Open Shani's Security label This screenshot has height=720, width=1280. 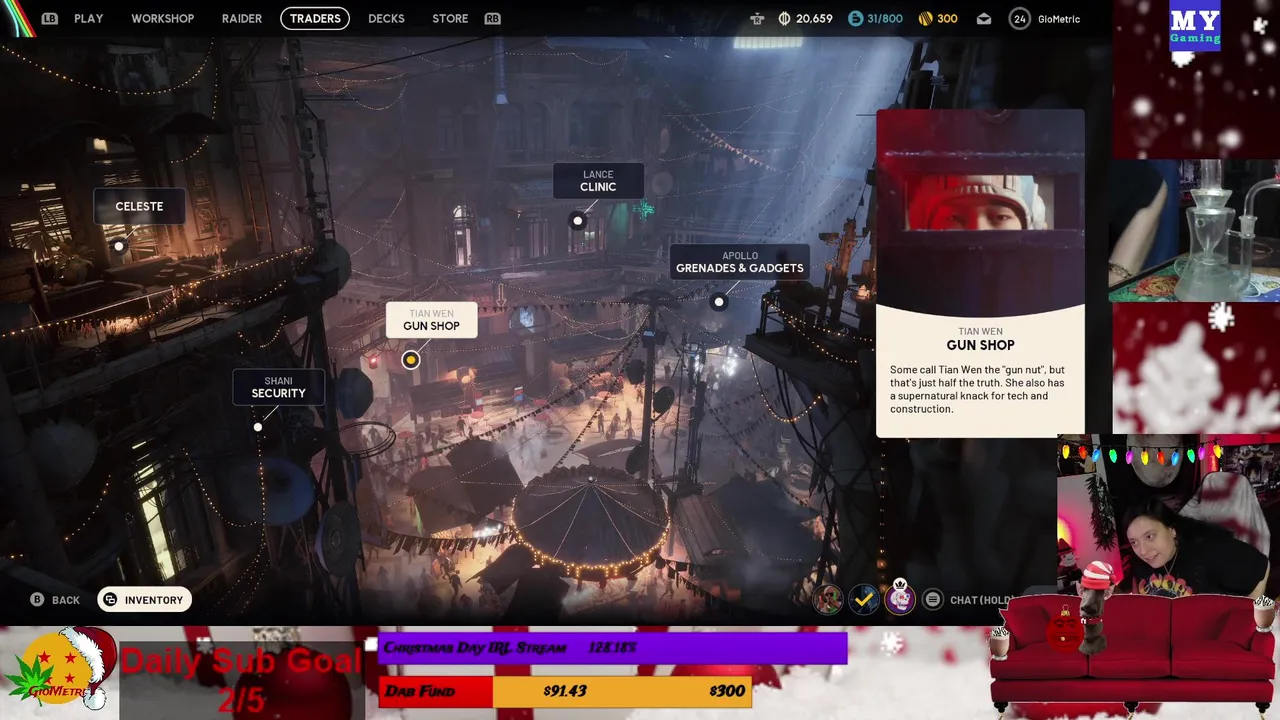[278, 387]
